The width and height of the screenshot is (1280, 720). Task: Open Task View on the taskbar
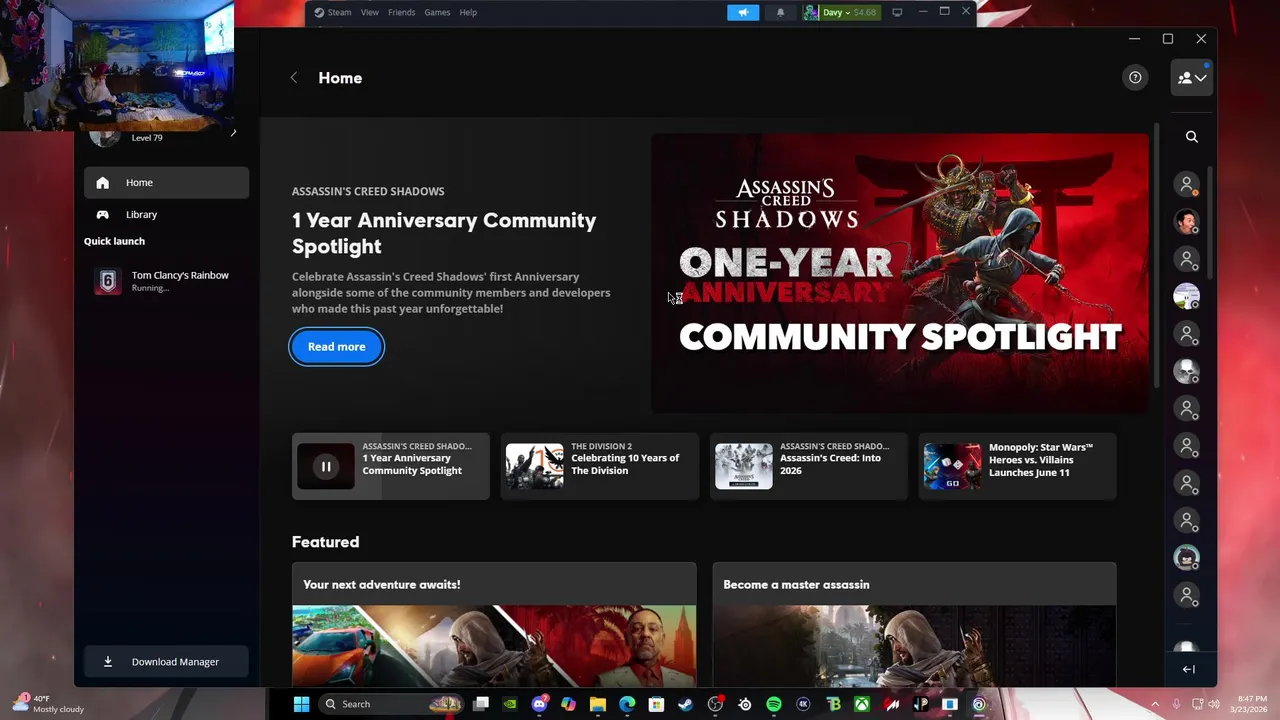click(x=481, y=704)
